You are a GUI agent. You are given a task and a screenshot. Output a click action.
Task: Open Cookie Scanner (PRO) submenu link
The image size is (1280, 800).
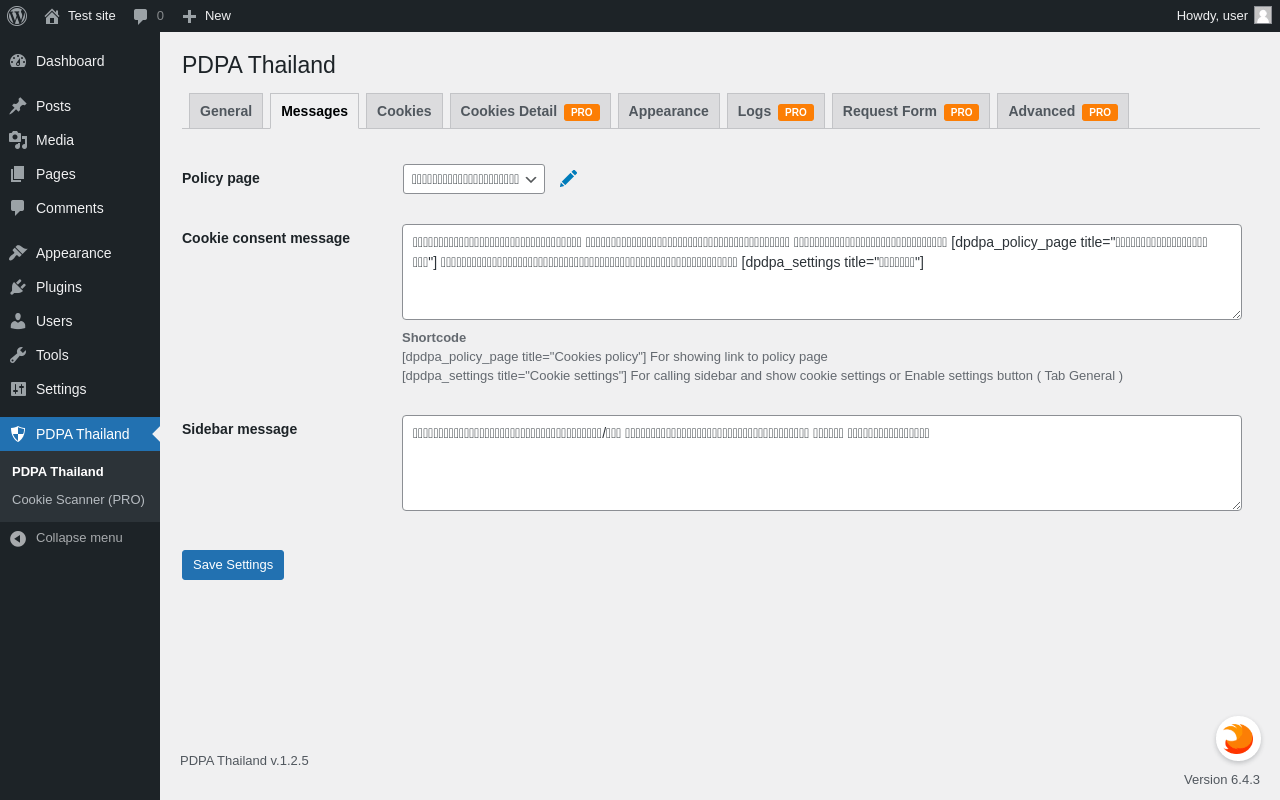point(78,500)
